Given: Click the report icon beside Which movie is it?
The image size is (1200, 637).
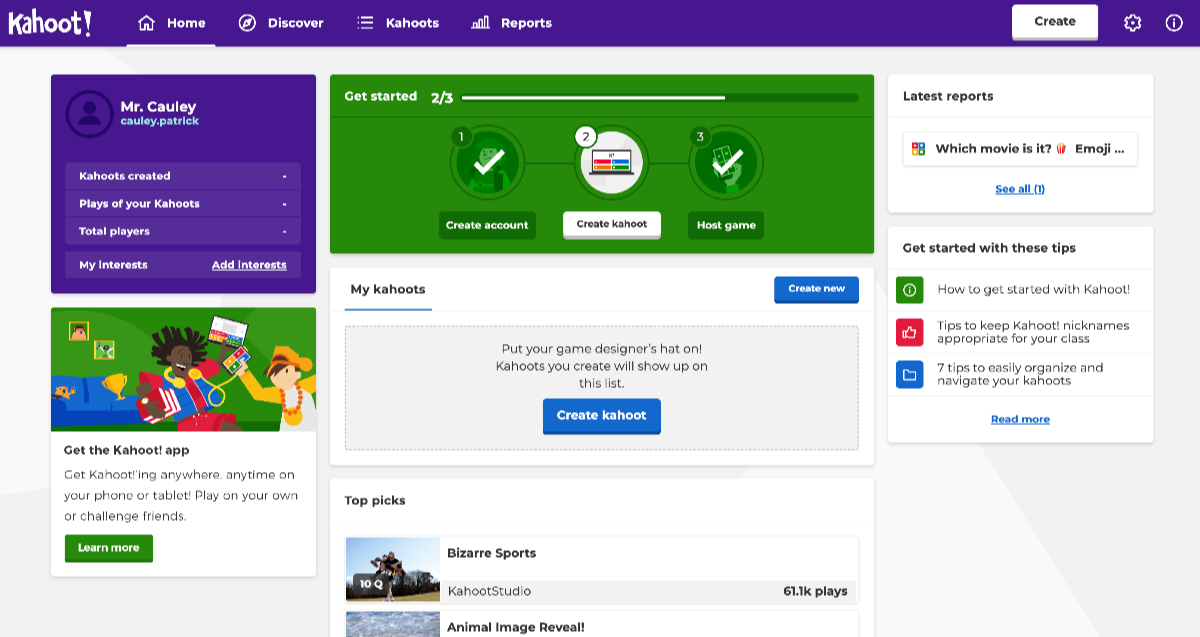Looking at the screenshot, I should [x=918, y=149].
